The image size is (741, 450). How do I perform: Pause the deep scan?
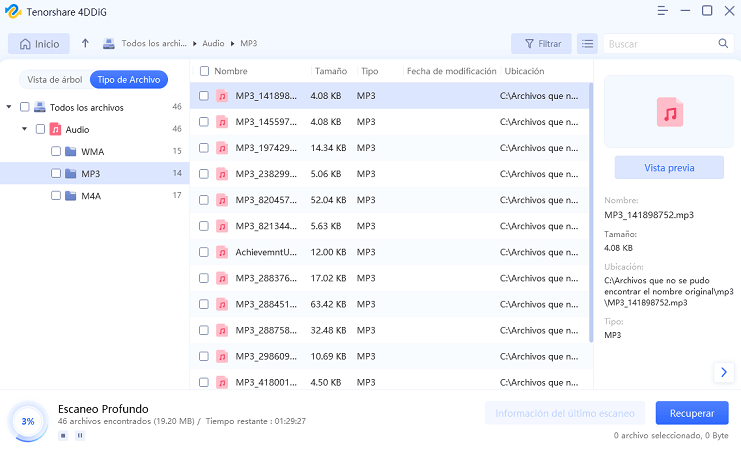click(79, 435)
